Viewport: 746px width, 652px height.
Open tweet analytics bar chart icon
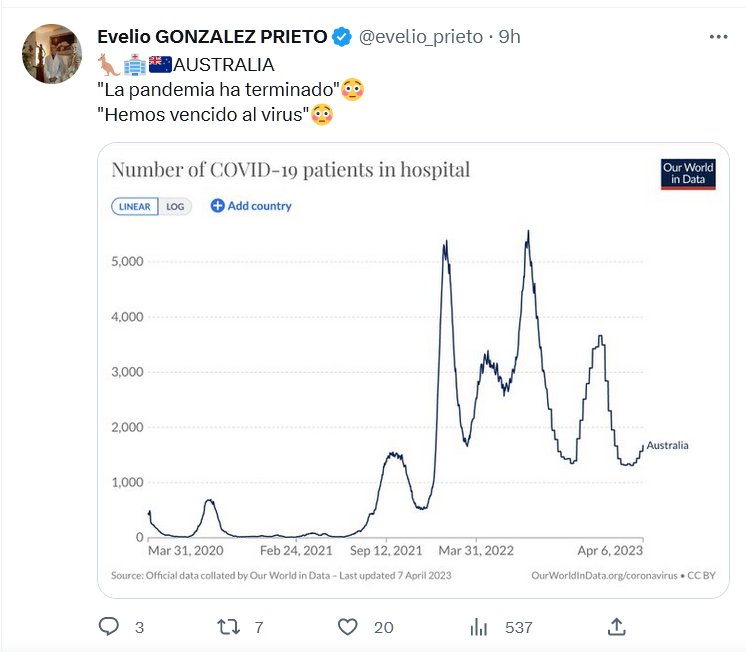pos(480,627)
